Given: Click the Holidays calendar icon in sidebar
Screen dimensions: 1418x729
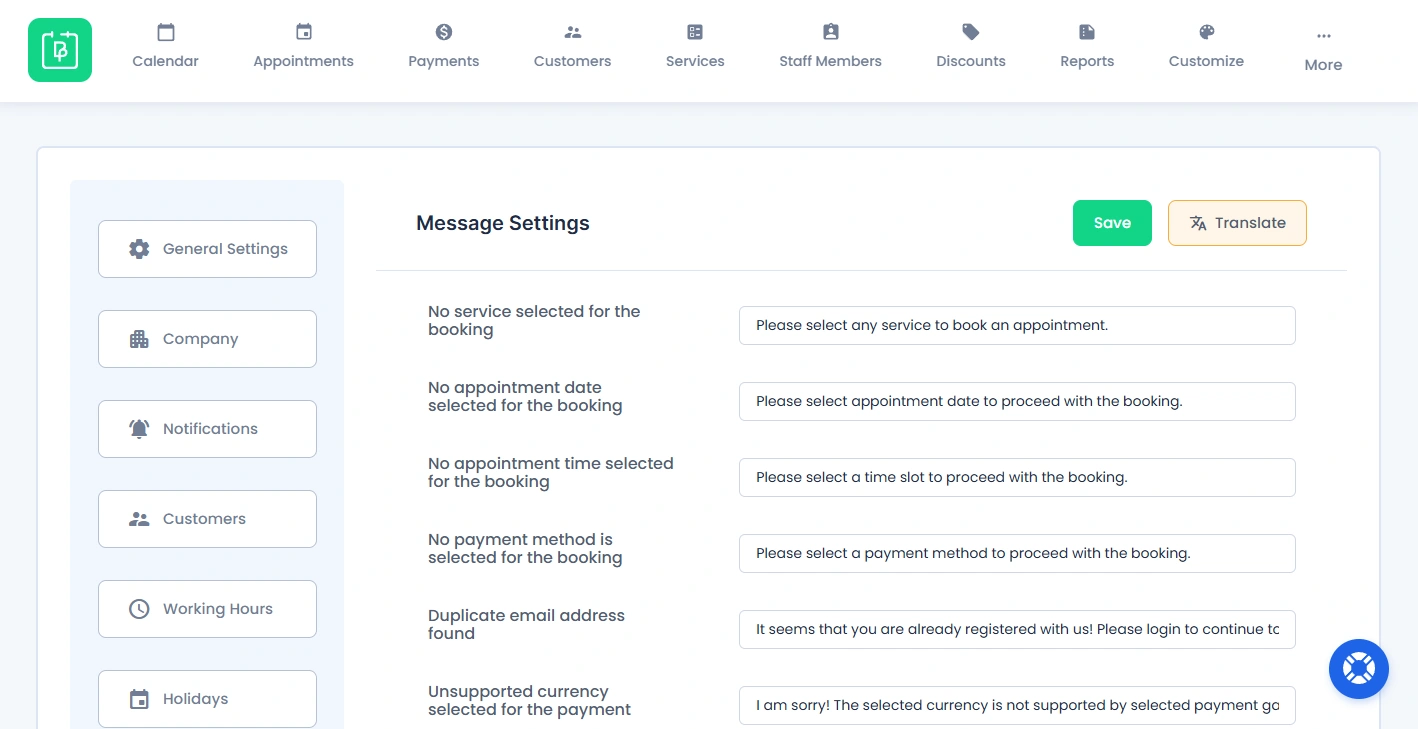Looking at the screenshot, I should click(x=139, y=699).
